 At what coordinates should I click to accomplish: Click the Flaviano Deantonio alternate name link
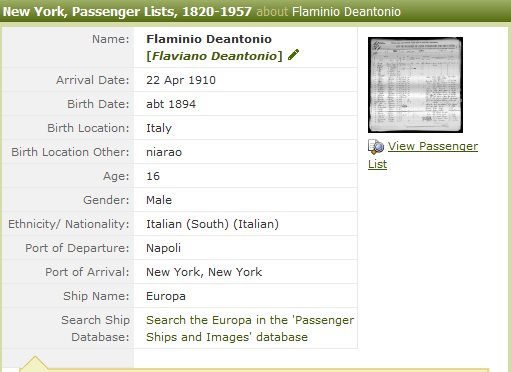tap(214, 56)
